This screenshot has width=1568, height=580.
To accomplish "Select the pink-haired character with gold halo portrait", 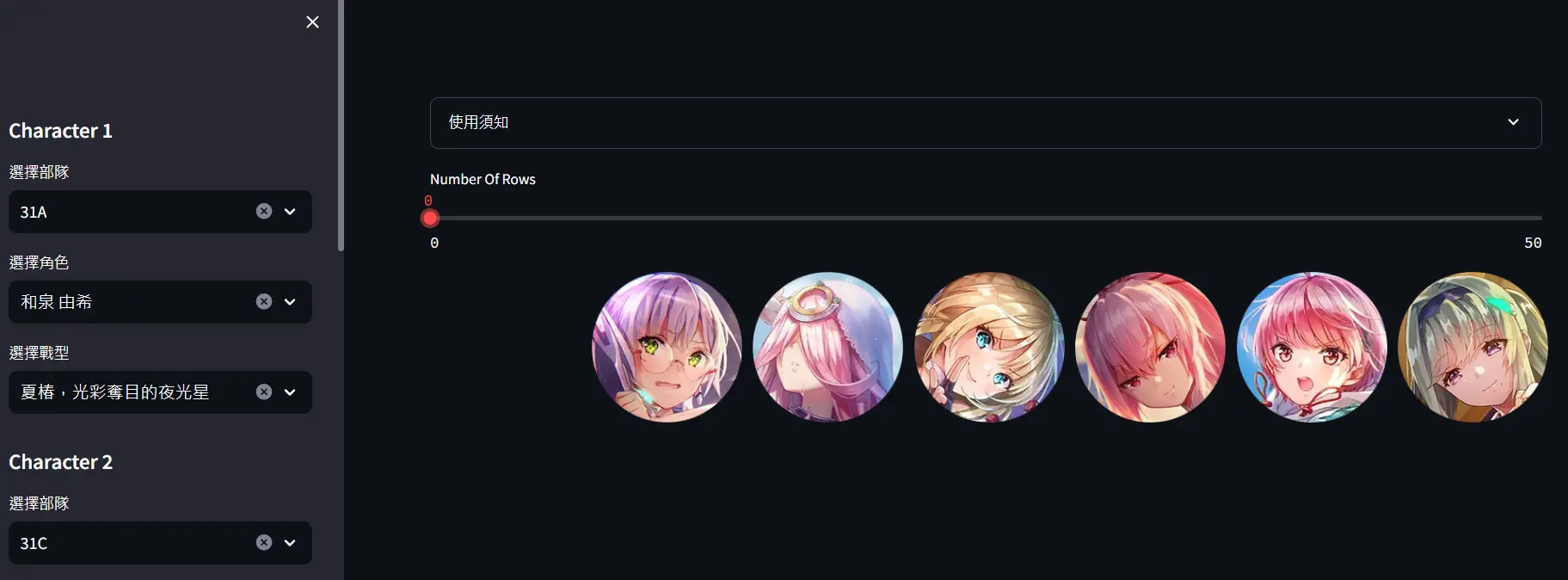I will pos(827,348).
